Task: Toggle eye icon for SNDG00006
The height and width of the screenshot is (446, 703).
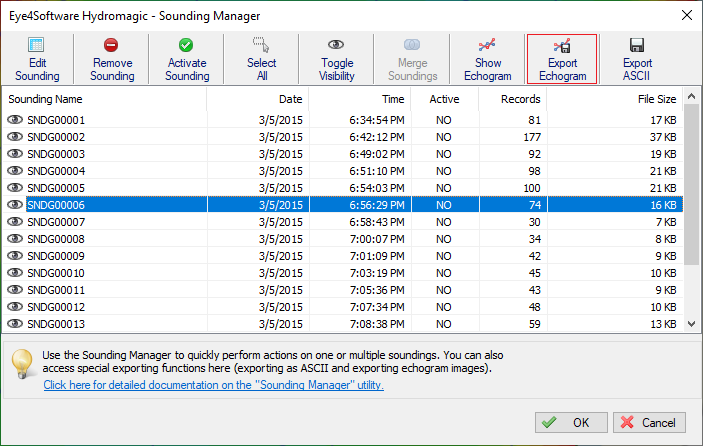Action: (15, 205)
